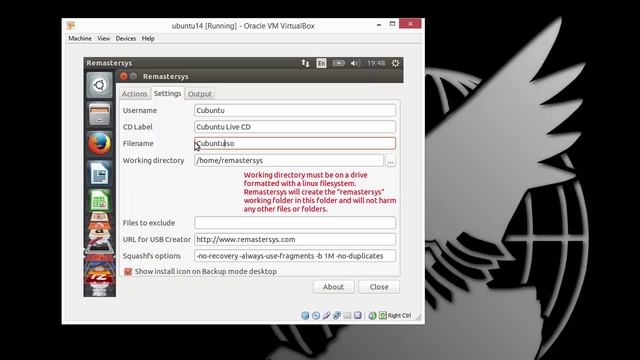This screenshot has height=360, width=640.
Task: Open the network indicator in top panel
Action: (305, 63)
